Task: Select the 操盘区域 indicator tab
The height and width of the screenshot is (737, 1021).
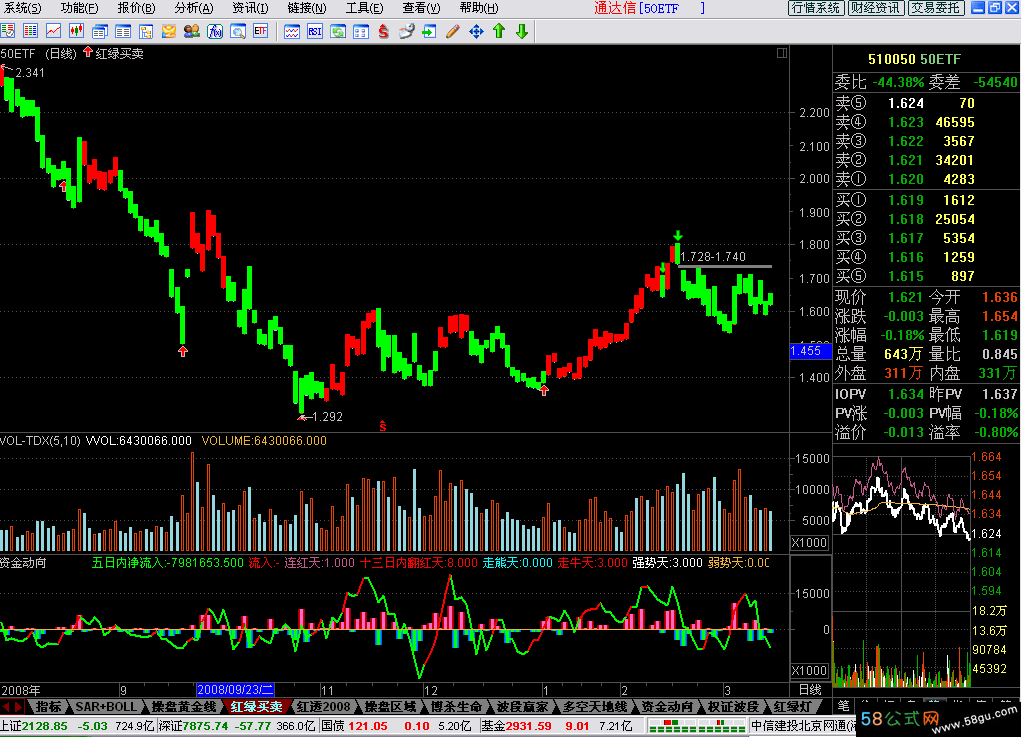Action: pos(390,706)
